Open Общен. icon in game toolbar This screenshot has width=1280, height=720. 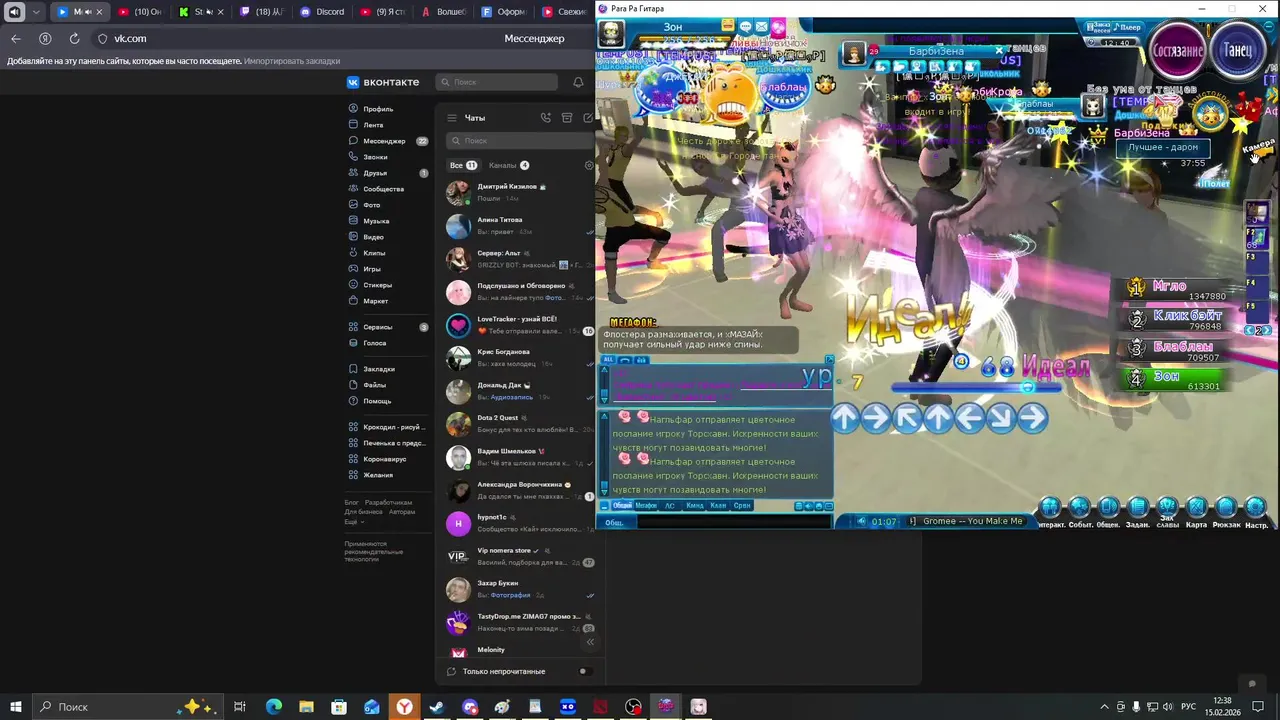click(x=1108, y=508)
